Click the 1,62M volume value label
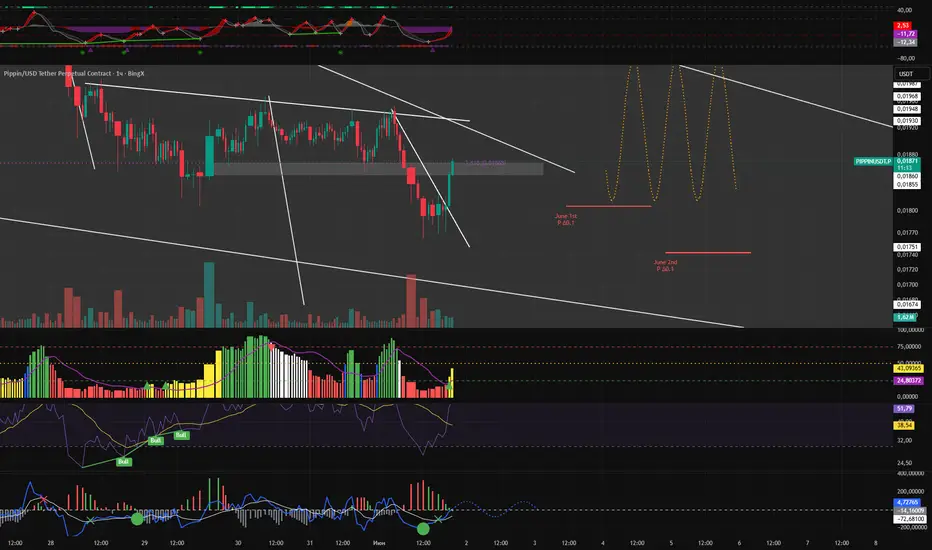 tap(905, 318)
